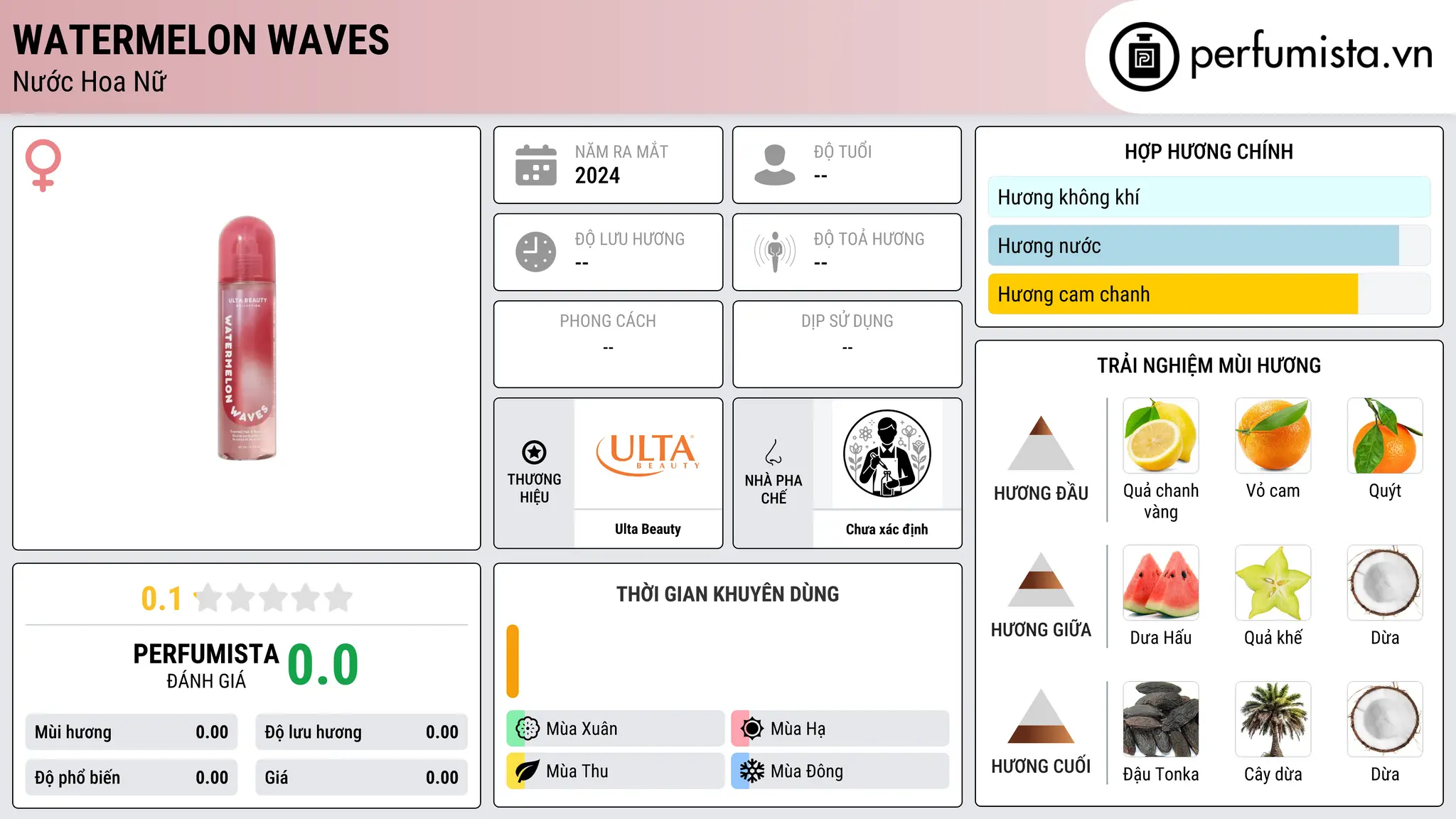Screen dimensions: 1456x819
Task: Click the release year value 2024
Action: [x=597, y=176]
